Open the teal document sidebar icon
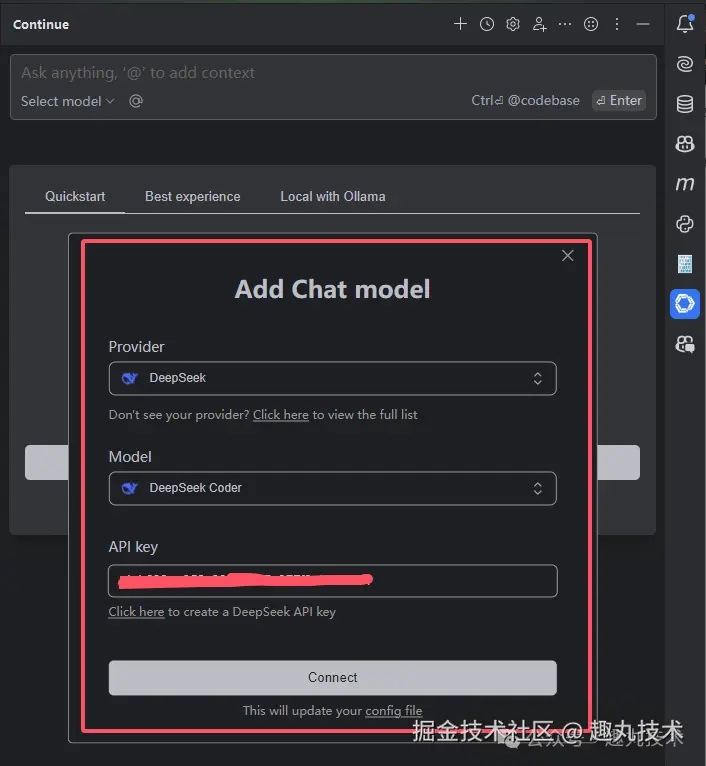This screenshot has width=706, height=766. pos(685,264)
